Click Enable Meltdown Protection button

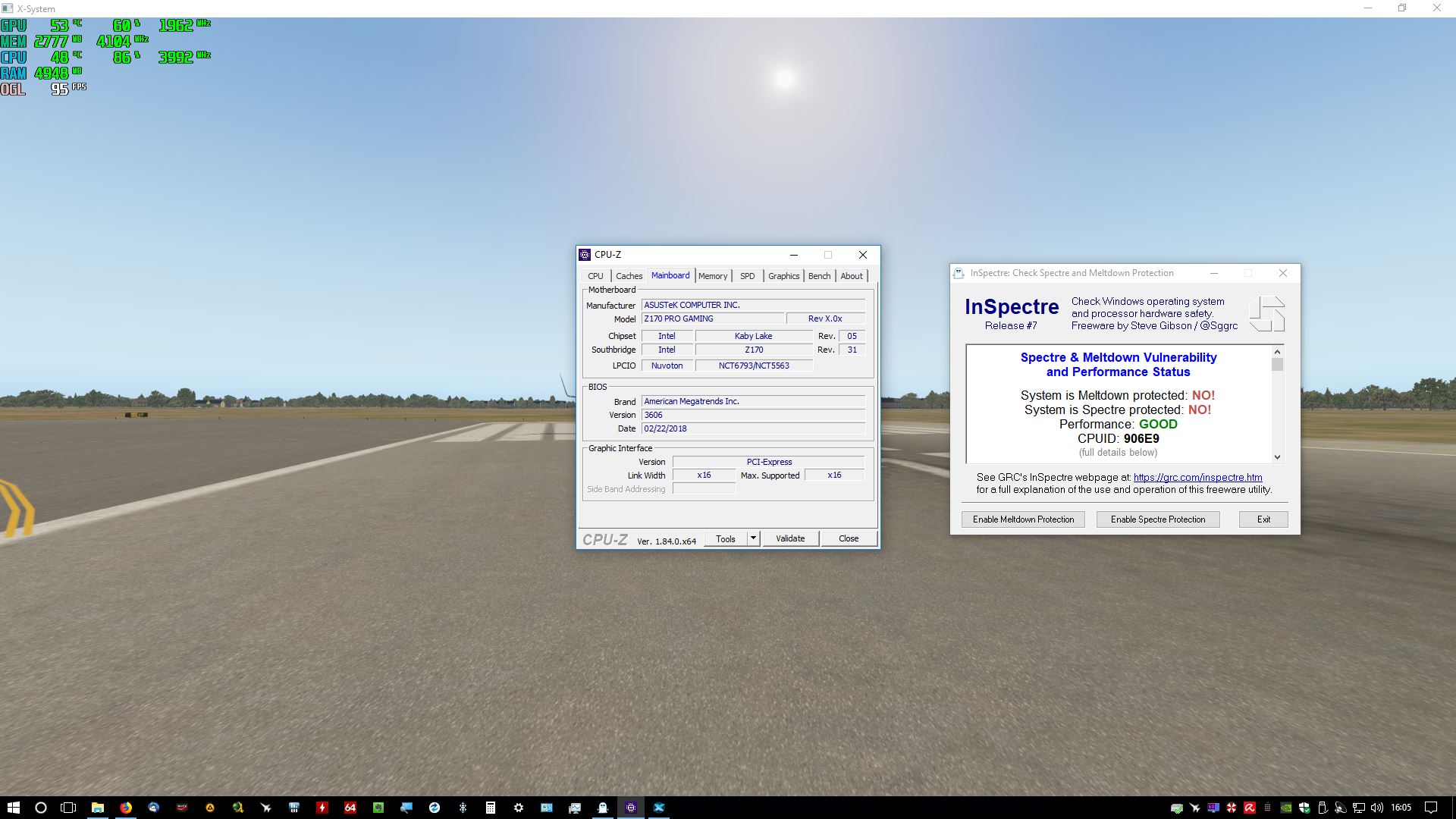1023,519
